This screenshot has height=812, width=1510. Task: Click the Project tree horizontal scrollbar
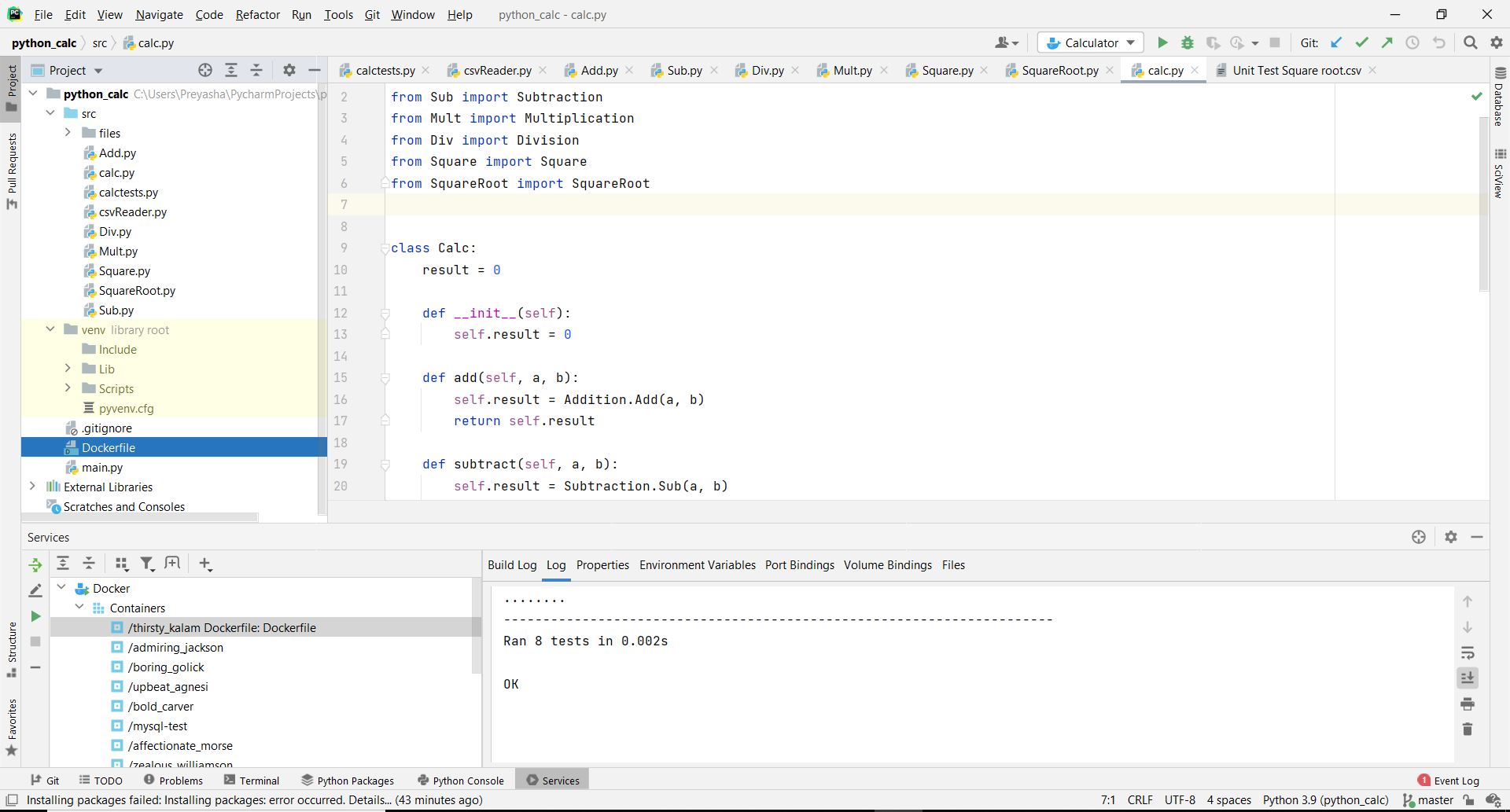140,517
